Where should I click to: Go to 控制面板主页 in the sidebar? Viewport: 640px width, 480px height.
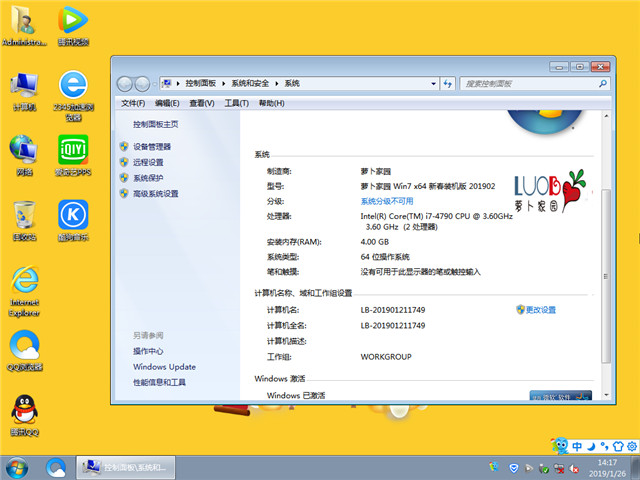click(156, 124)
